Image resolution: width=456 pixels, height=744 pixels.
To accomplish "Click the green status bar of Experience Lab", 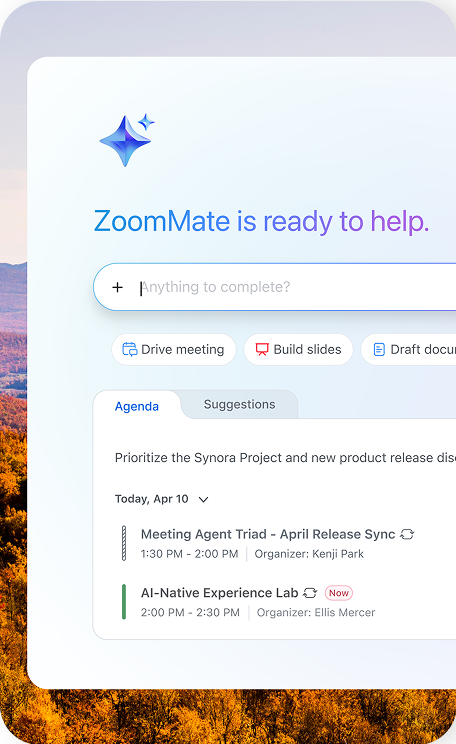I will 124,602.
